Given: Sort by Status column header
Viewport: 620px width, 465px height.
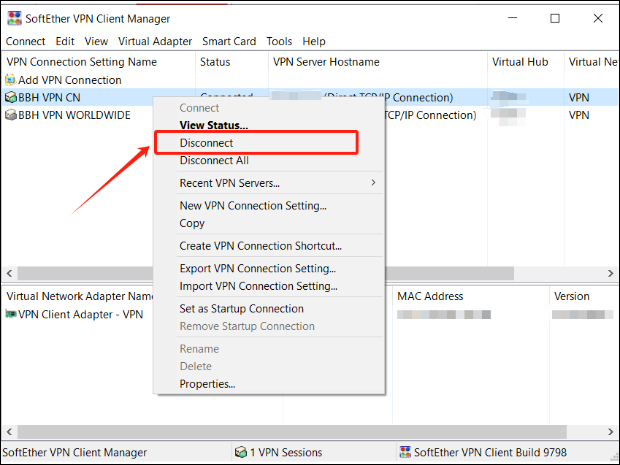Looking at the screenshot, I should click(x=215, y=62).
